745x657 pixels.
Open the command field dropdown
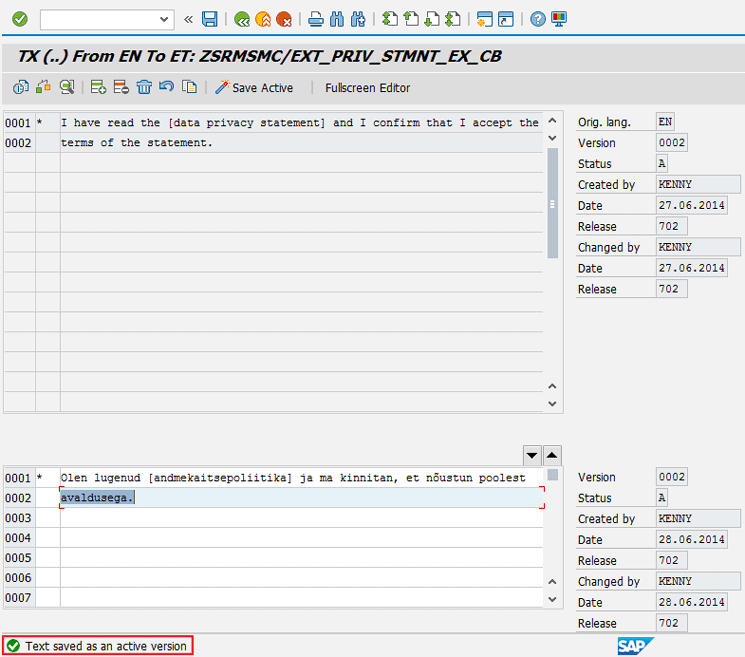click(165, 19)
